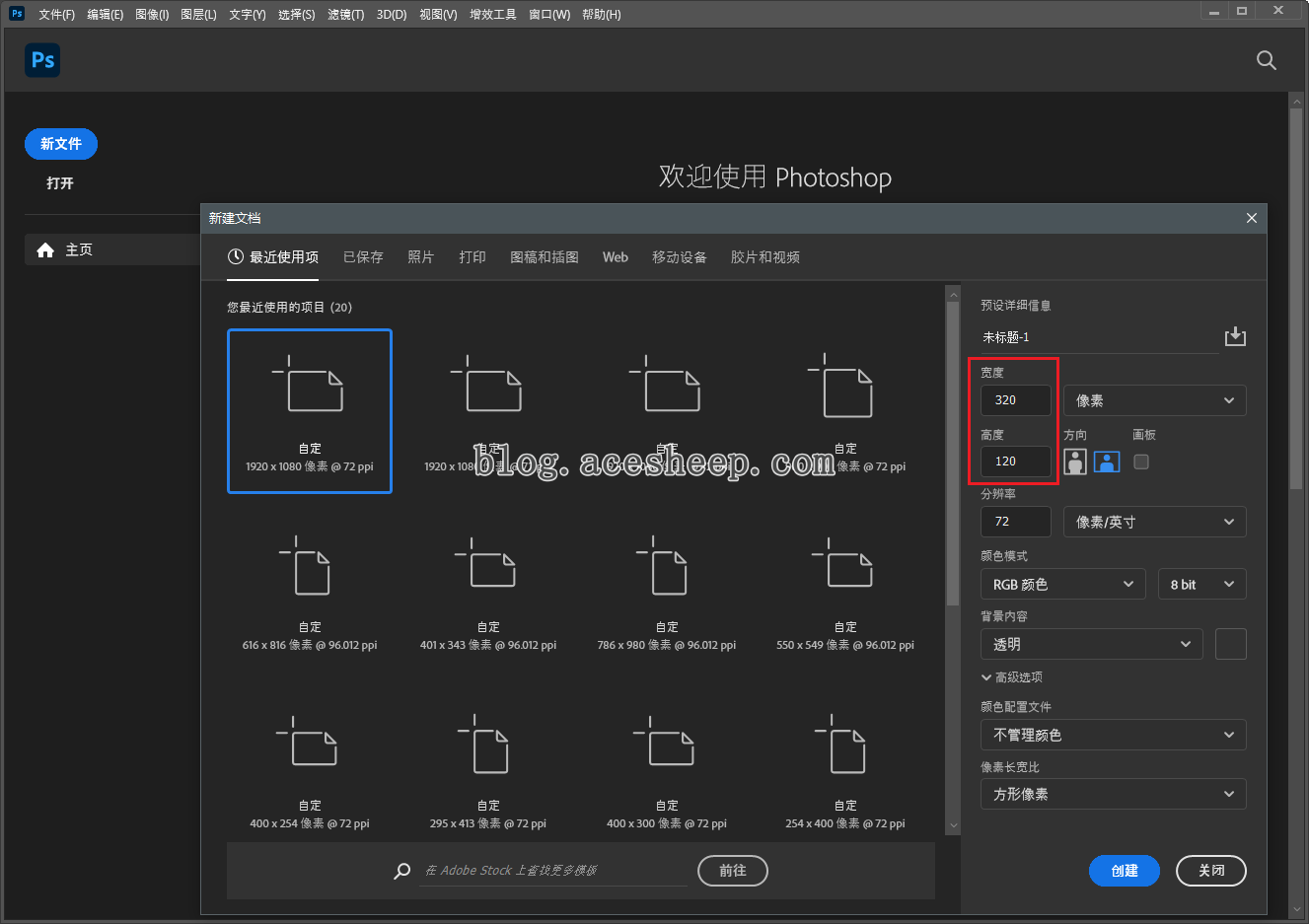1309x924 pixels.
Task: Open the 透明 background contents dropdown
Action: point(1092,644)
